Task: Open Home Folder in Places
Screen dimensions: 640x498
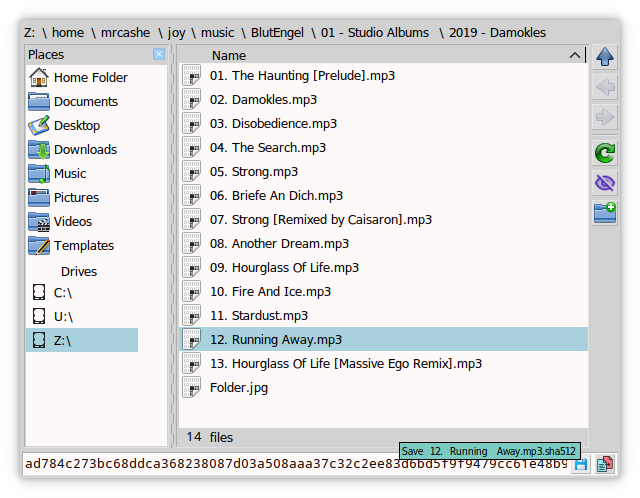Action: point(90,77)
